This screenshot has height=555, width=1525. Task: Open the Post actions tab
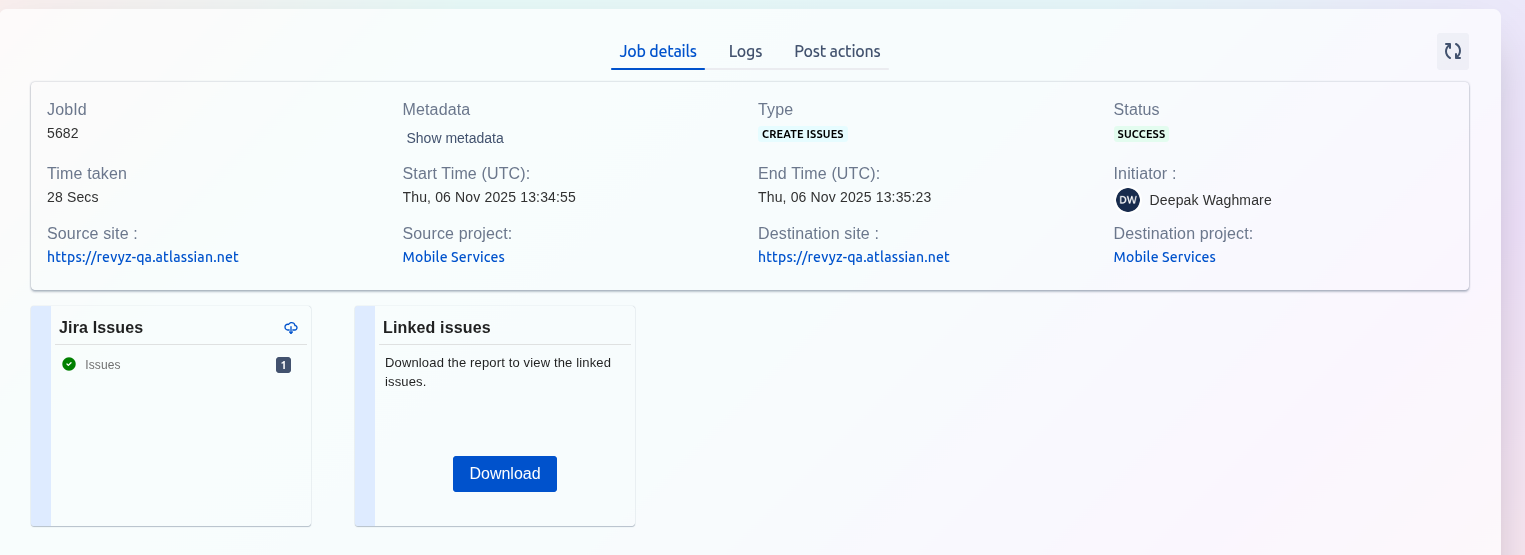click(x=837, y=51)
